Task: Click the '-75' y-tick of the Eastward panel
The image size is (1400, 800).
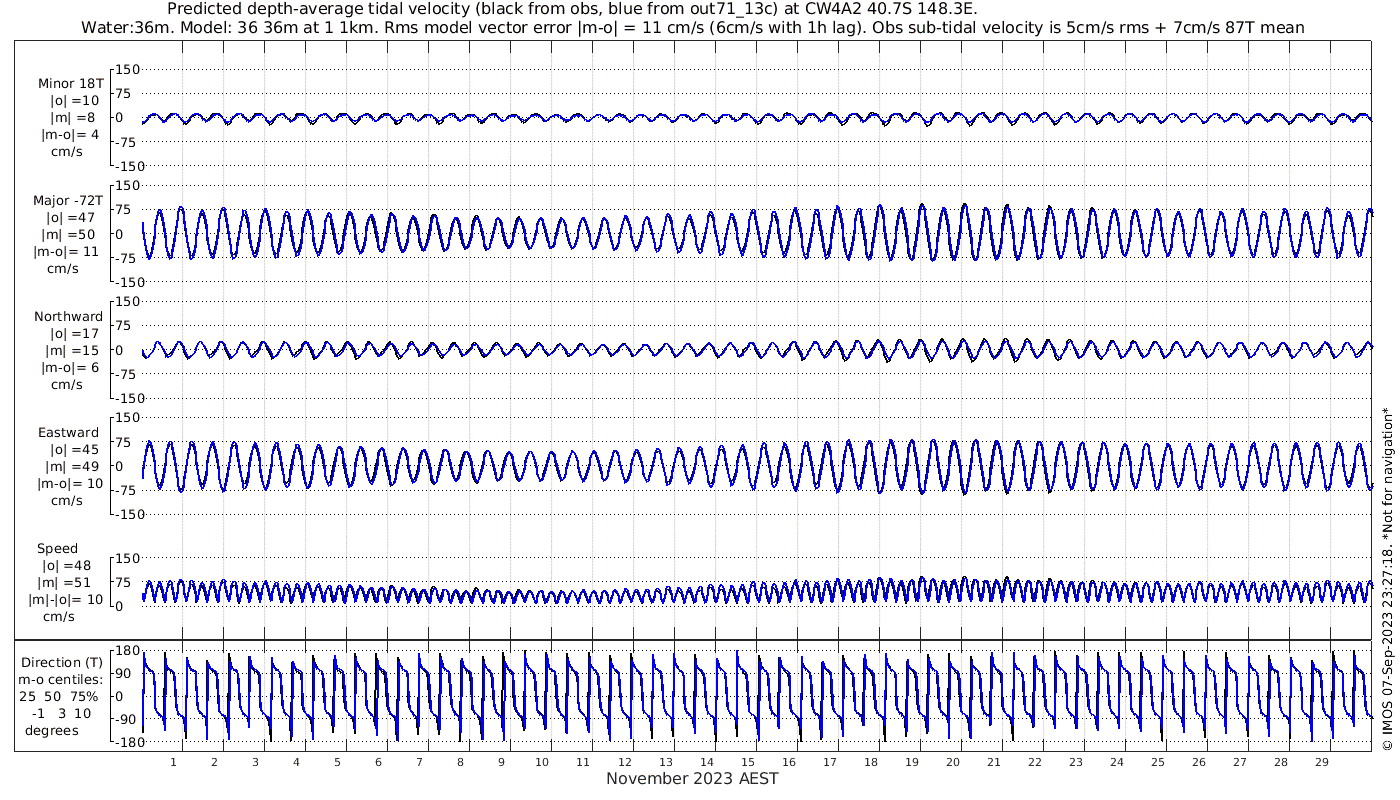Action: (x=125, y=490)
